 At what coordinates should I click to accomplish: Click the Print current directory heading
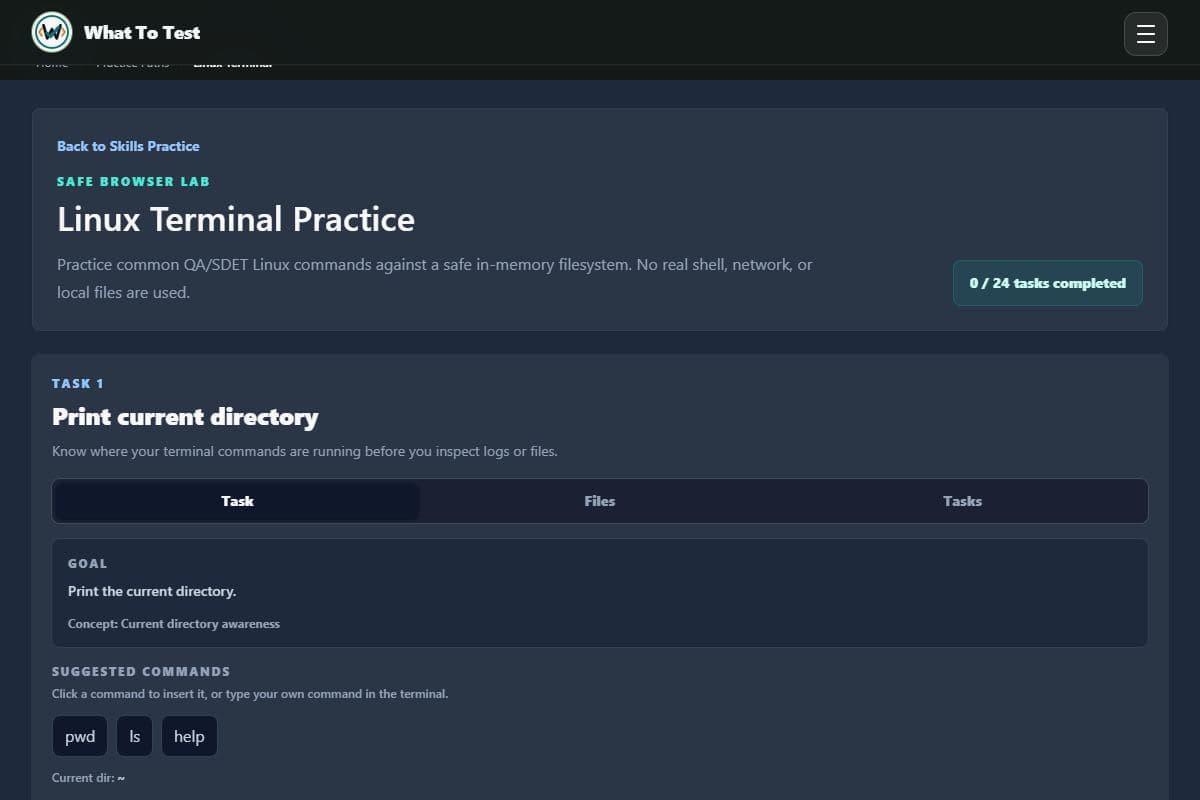pyautogui.click(x=185, y=417)
